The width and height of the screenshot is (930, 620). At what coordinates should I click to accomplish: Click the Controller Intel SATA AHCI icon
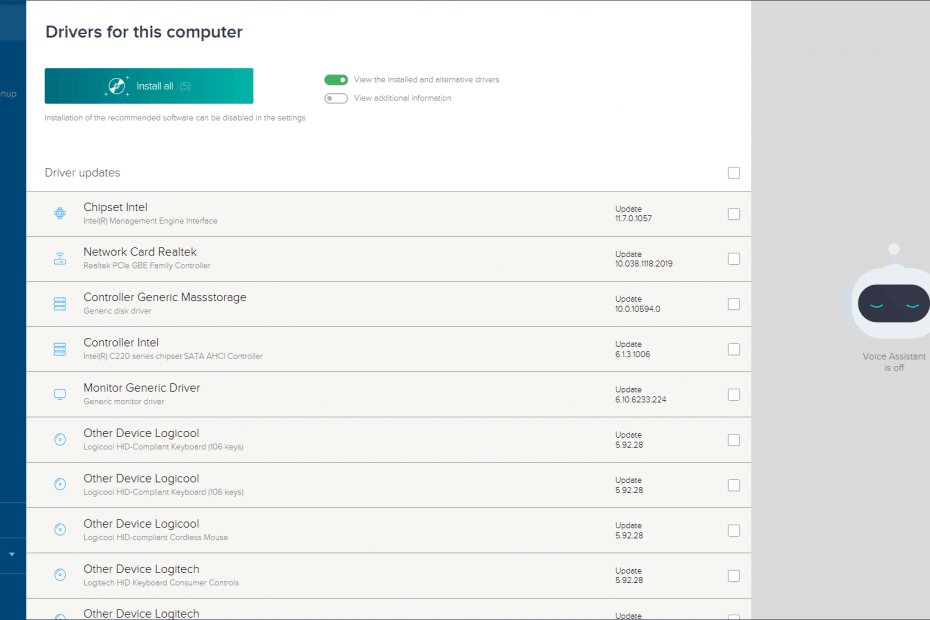[59, 349]
